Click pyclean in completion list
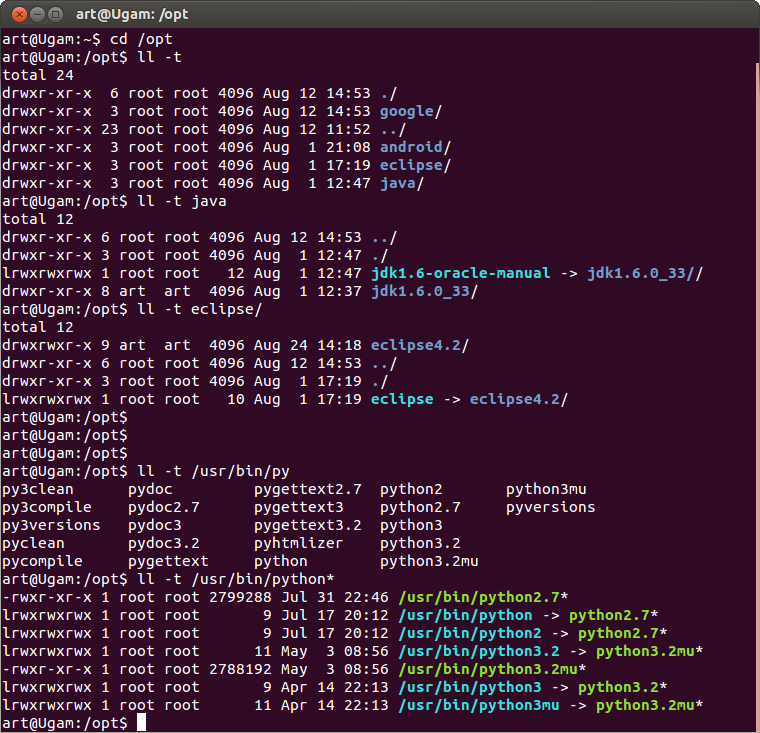 [x=33, y=543]
